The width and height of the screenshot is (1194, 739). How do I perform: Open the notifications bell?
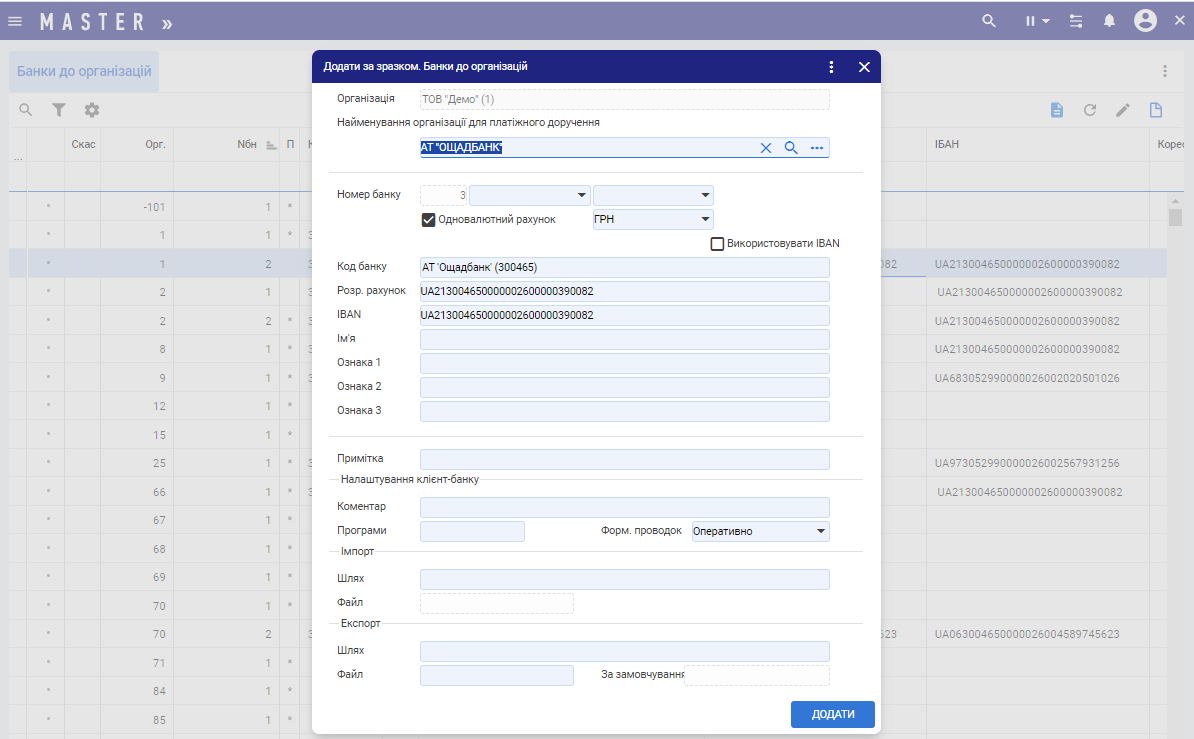pyautogui.click(x=1109, y=21)
